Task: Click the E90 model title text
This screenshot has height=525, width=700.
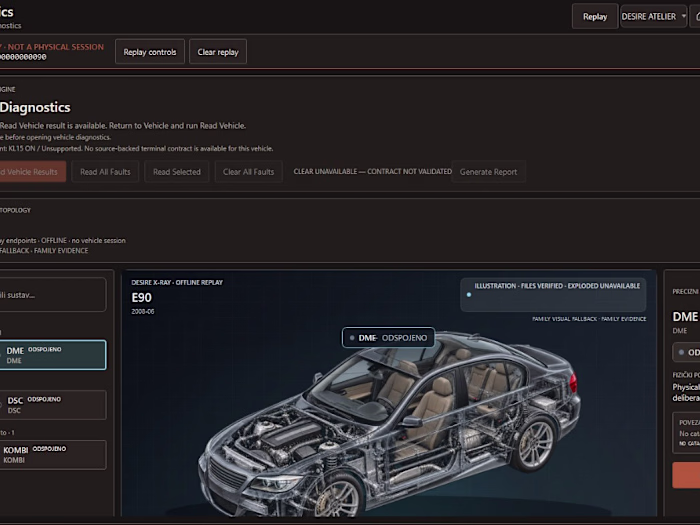Action: pos(142,298)
